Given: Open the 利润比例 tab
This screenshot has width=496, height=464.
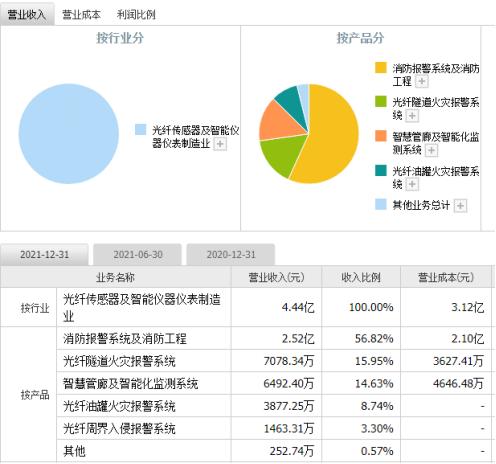Looking at the screenshot, I should 136,14.
